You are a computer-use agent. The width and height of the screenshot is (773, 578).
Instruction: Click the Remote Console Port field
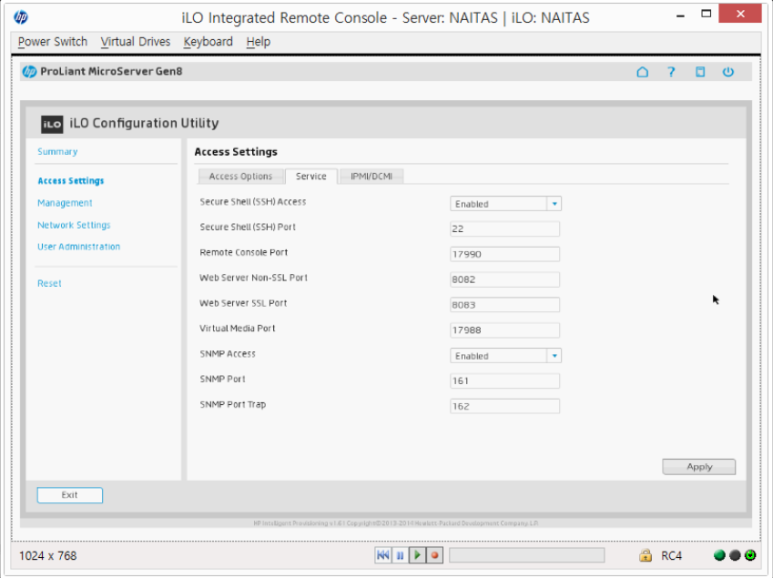pyautogui.click(x=505, y=254)
